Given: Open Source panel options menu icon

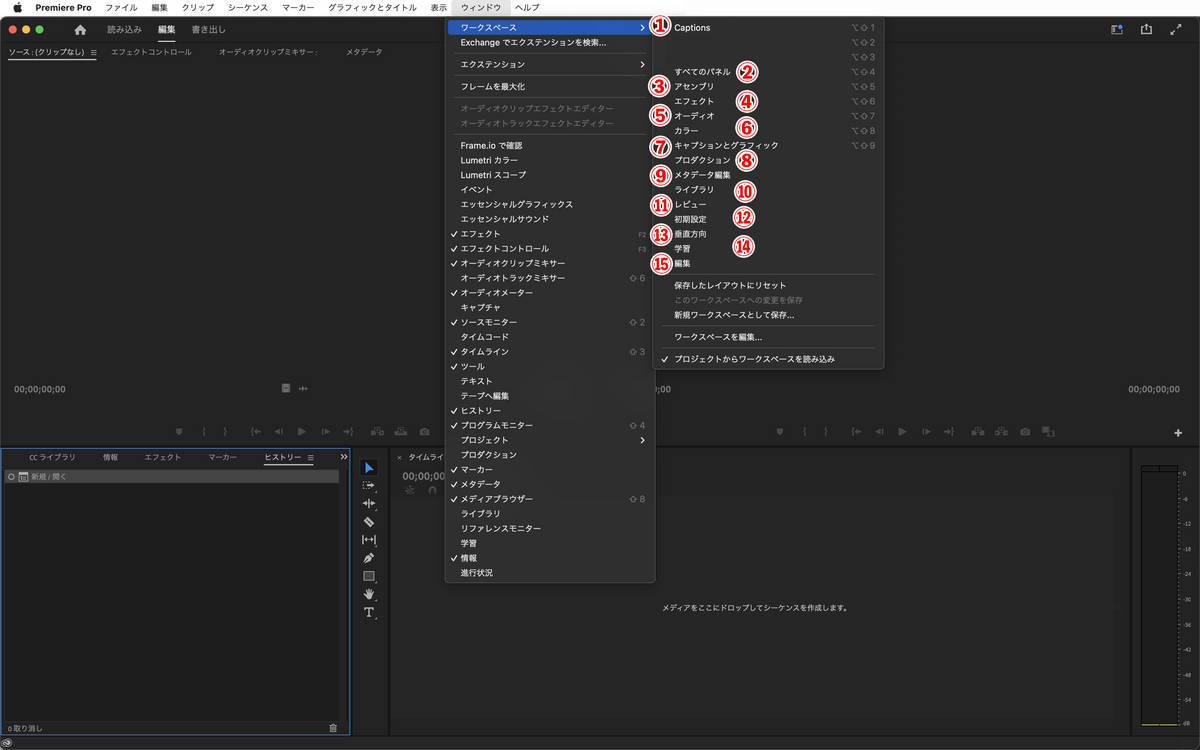Looking at the screenshot, I should click(94, 52).
